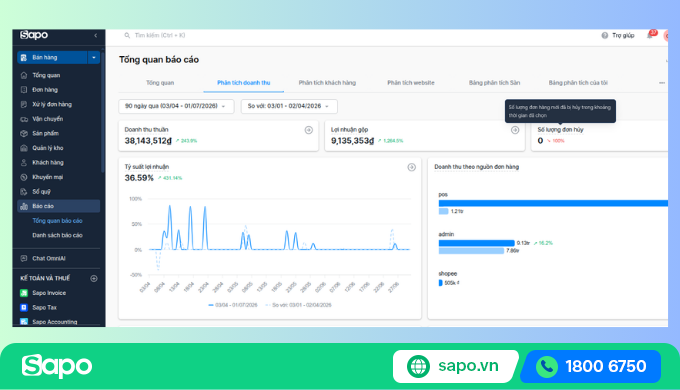The image size is (680, 390).
Task: Open Tỷ suất lợi nhuận detail arrow icon
Action: click(x=412, y=167)
